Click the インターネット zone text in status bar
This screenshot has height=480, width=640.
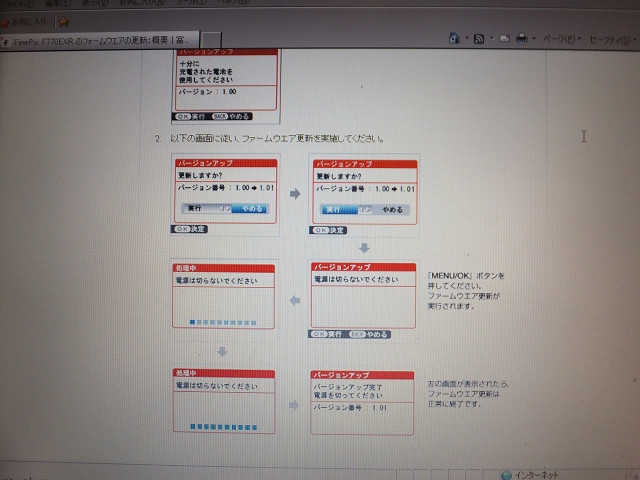(x=536, y=475)
